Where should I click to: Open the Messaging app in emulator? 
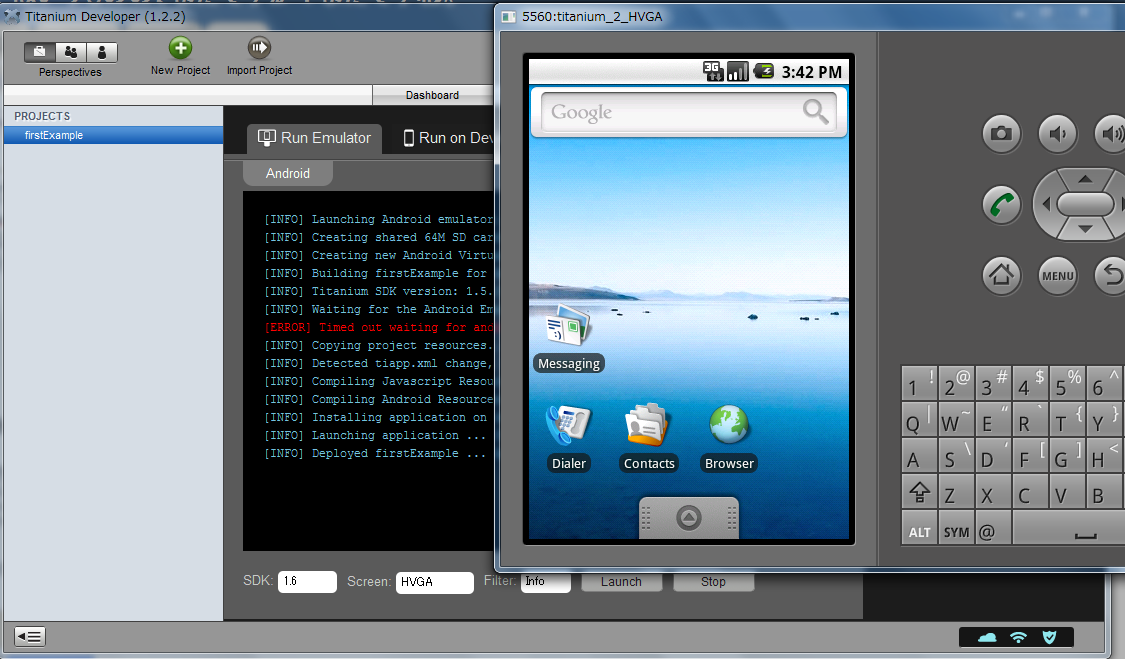coord(569,338)
